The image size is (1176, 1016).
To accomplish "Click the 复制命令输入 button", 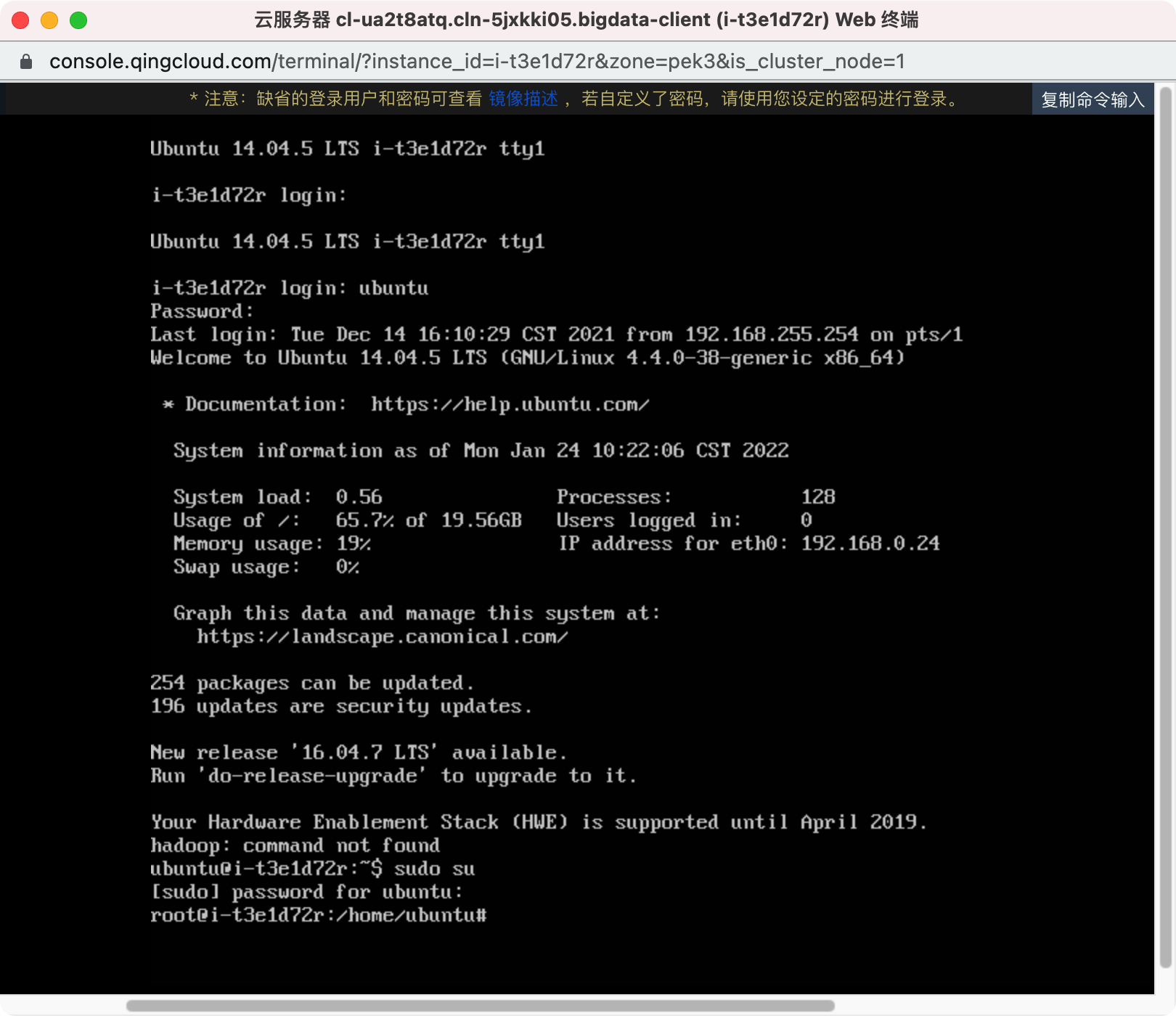I will click(1093, 99).
